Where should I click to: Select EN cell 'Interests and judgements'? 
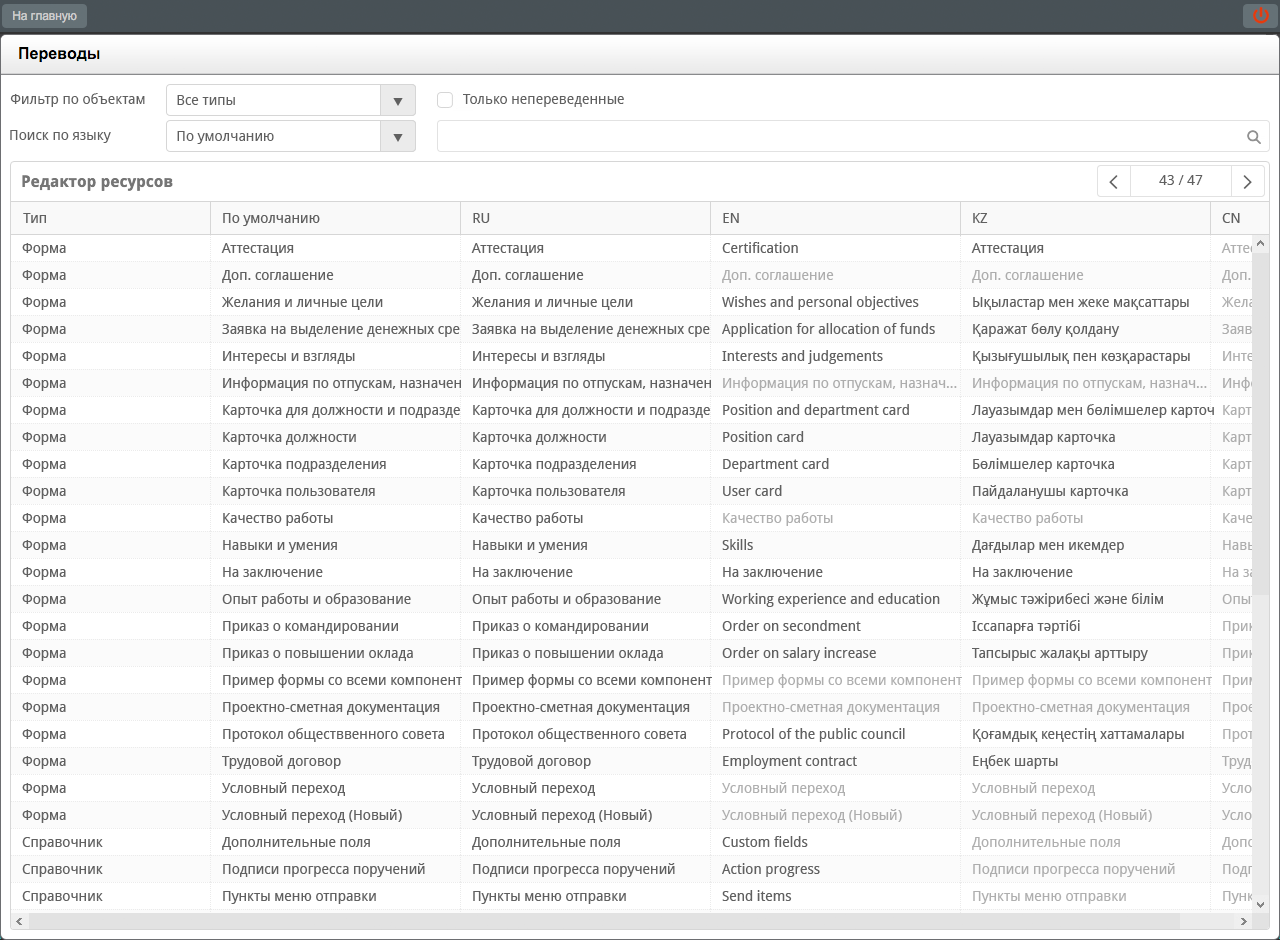tap(836, 356)
